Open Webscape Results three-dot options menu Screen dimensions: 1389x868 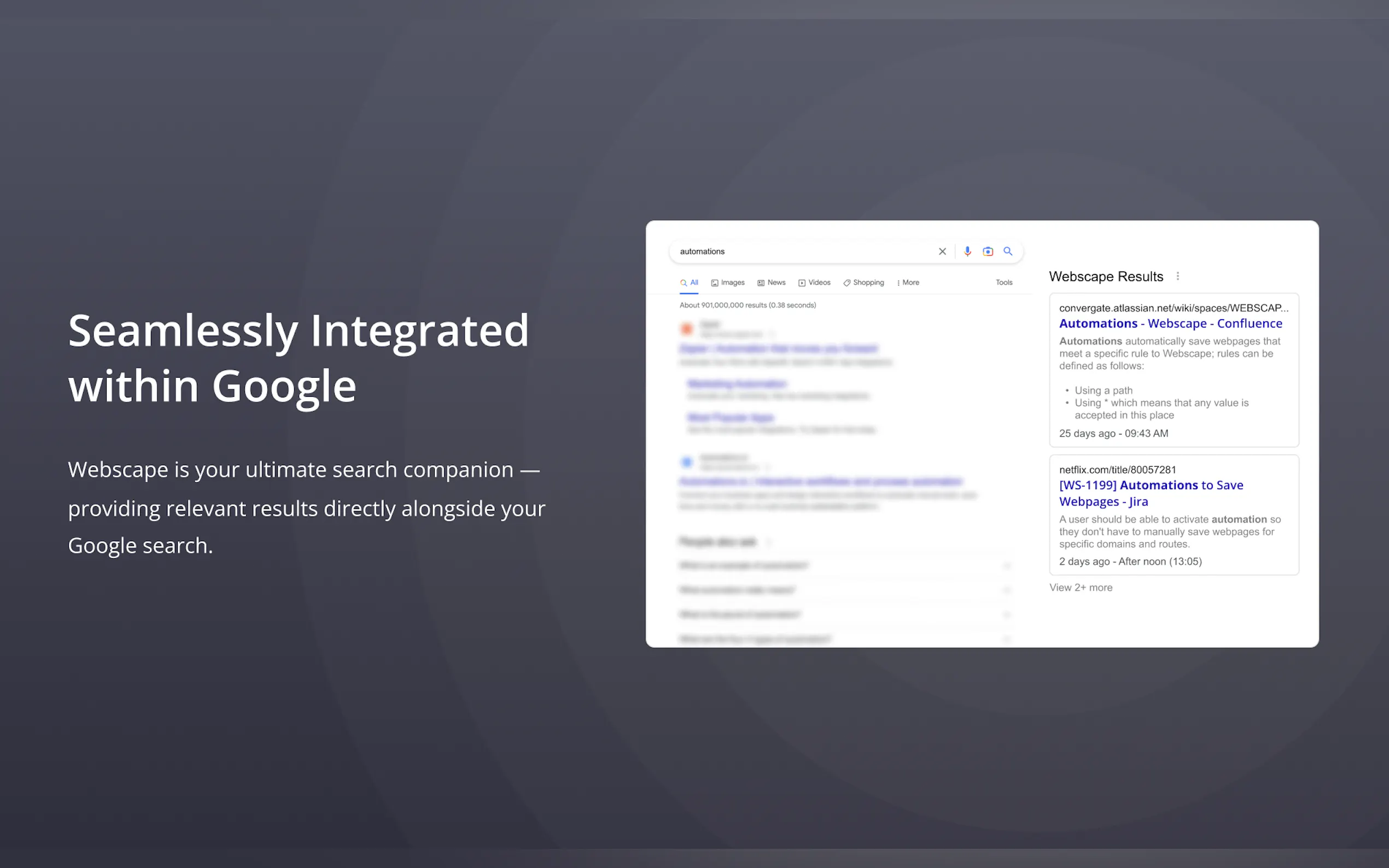click(1178, 276)
